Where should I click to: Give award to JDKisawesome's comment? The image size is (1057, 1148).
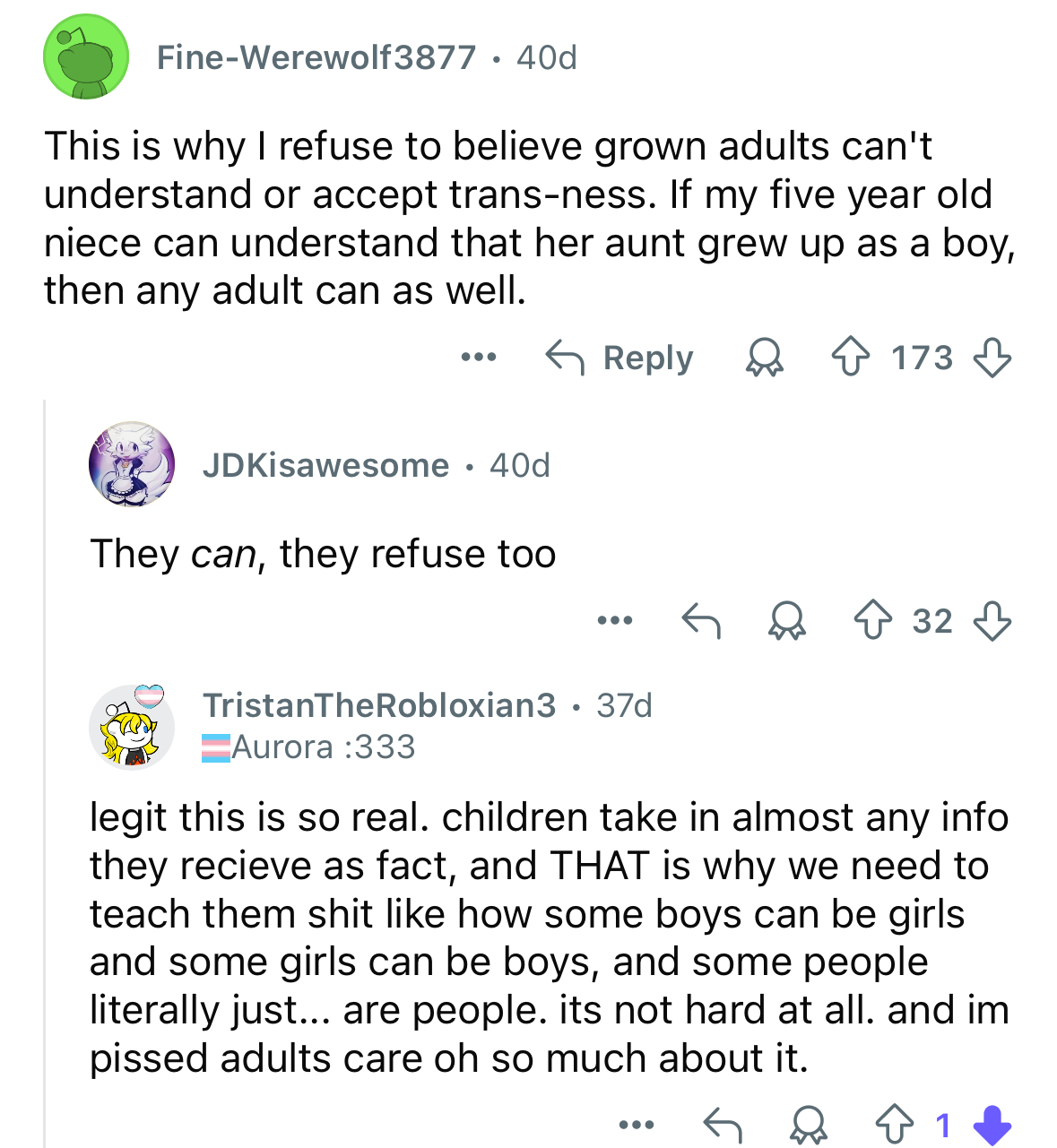[787, 621]
